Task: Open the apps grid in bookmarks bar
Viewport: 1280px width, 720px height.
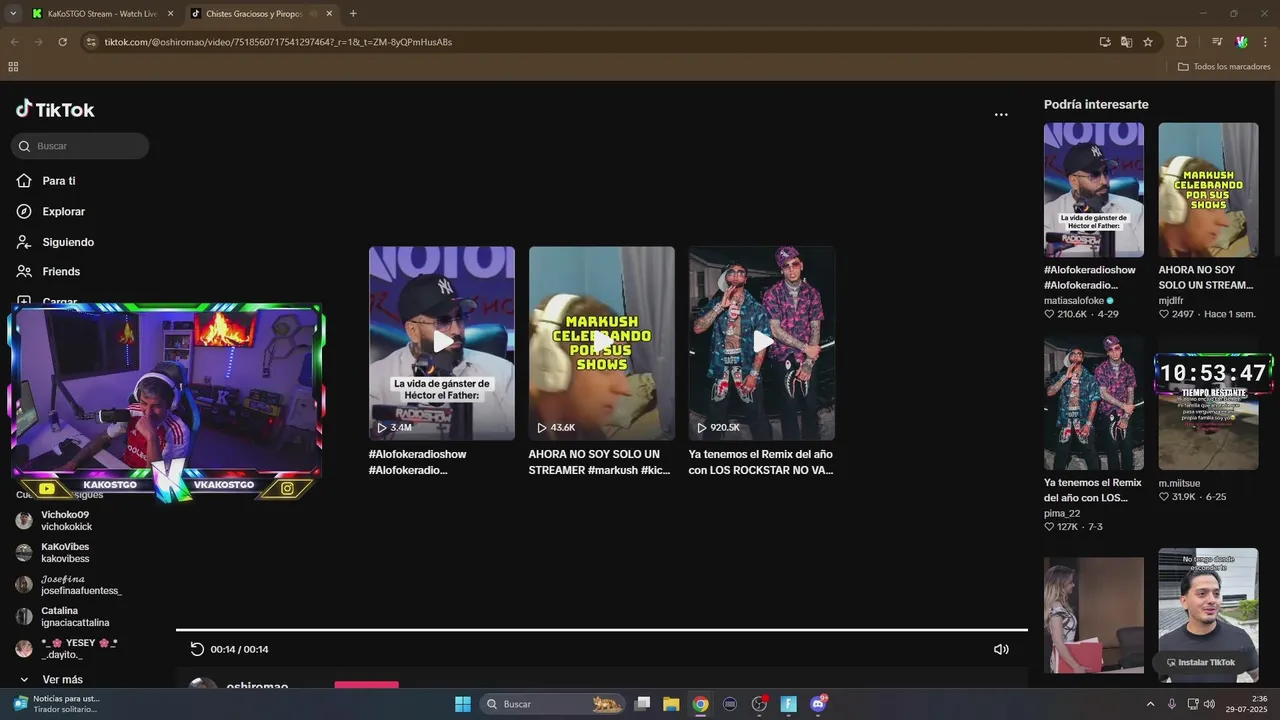Action: (x=13, y=67)
